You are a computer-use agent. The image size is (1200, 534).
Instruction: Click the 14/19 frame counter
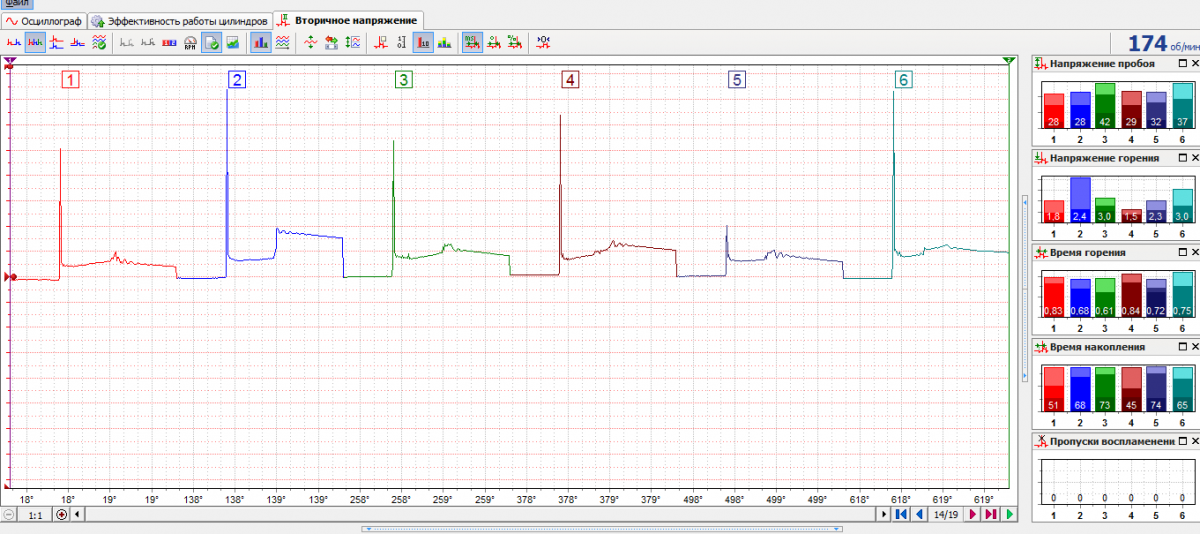(x=945, y=514)
